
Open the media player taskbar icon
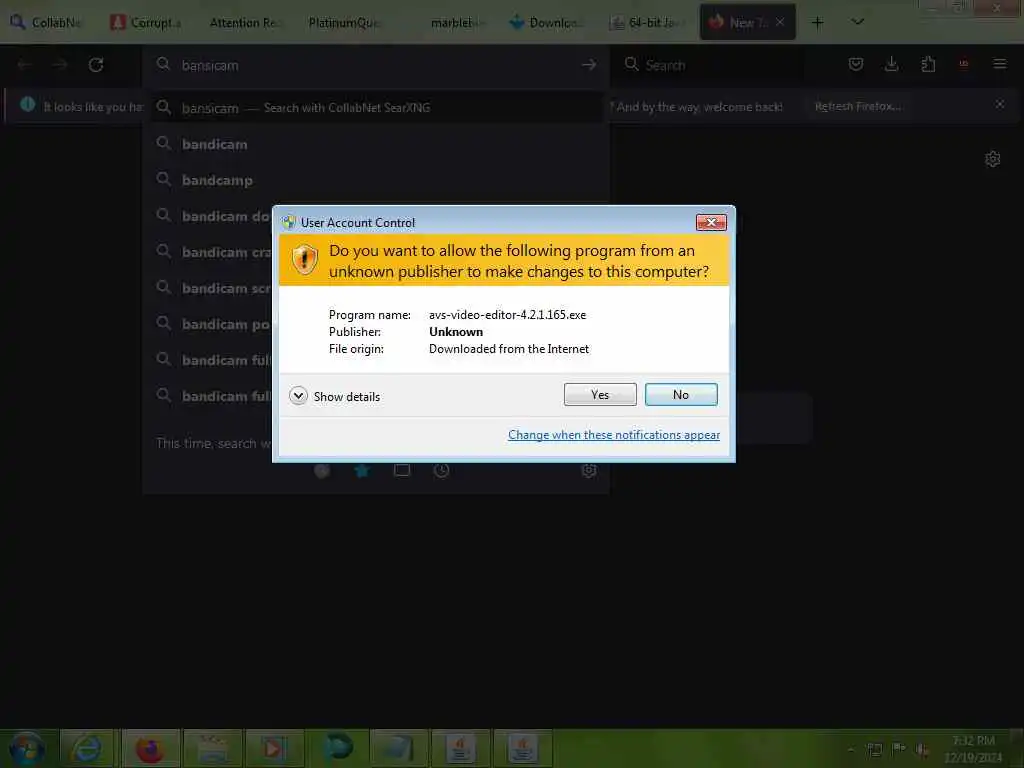tap(273, 748)
